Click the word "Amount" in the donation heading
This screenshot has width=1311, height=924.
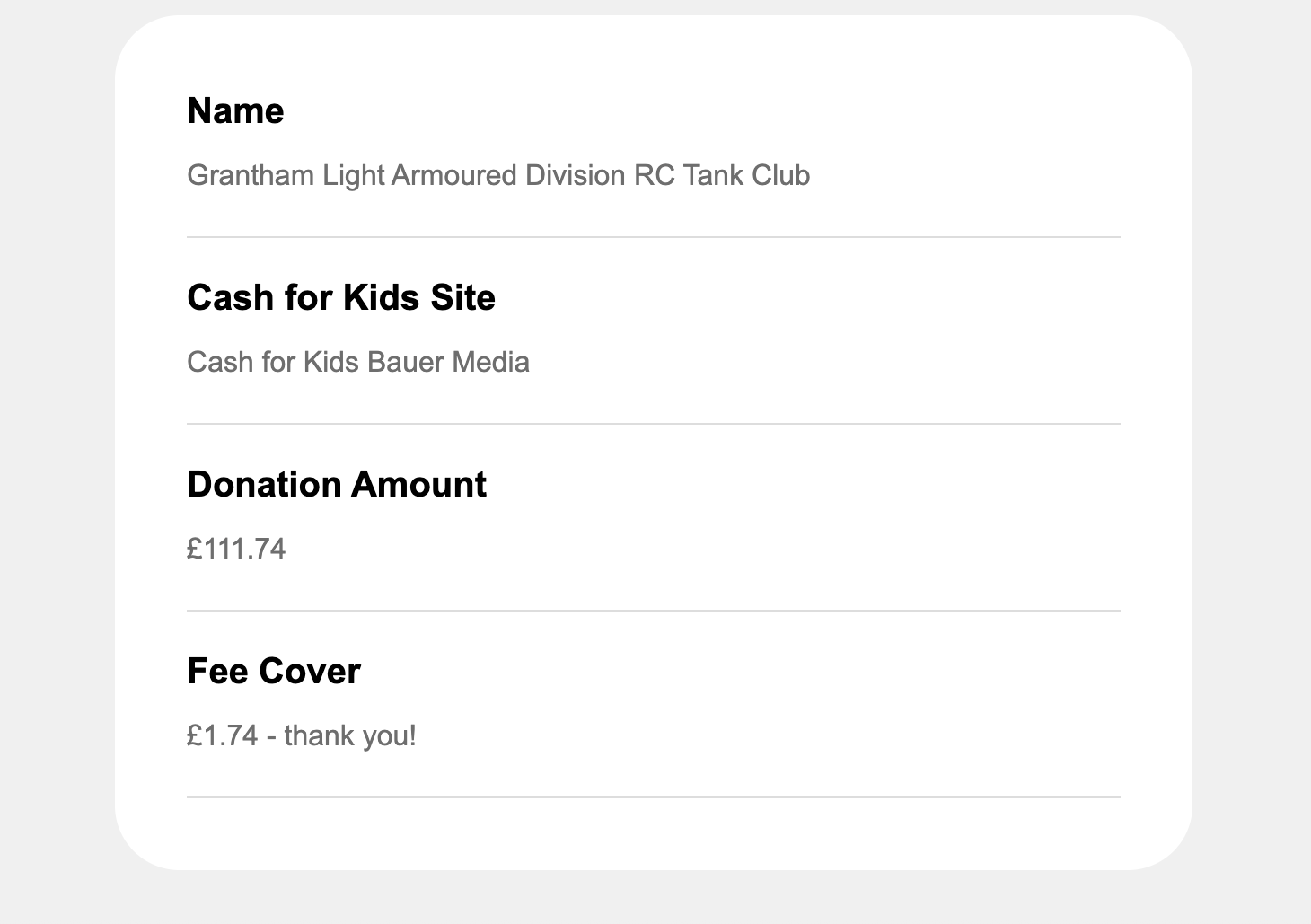click(x=418, y=485)
